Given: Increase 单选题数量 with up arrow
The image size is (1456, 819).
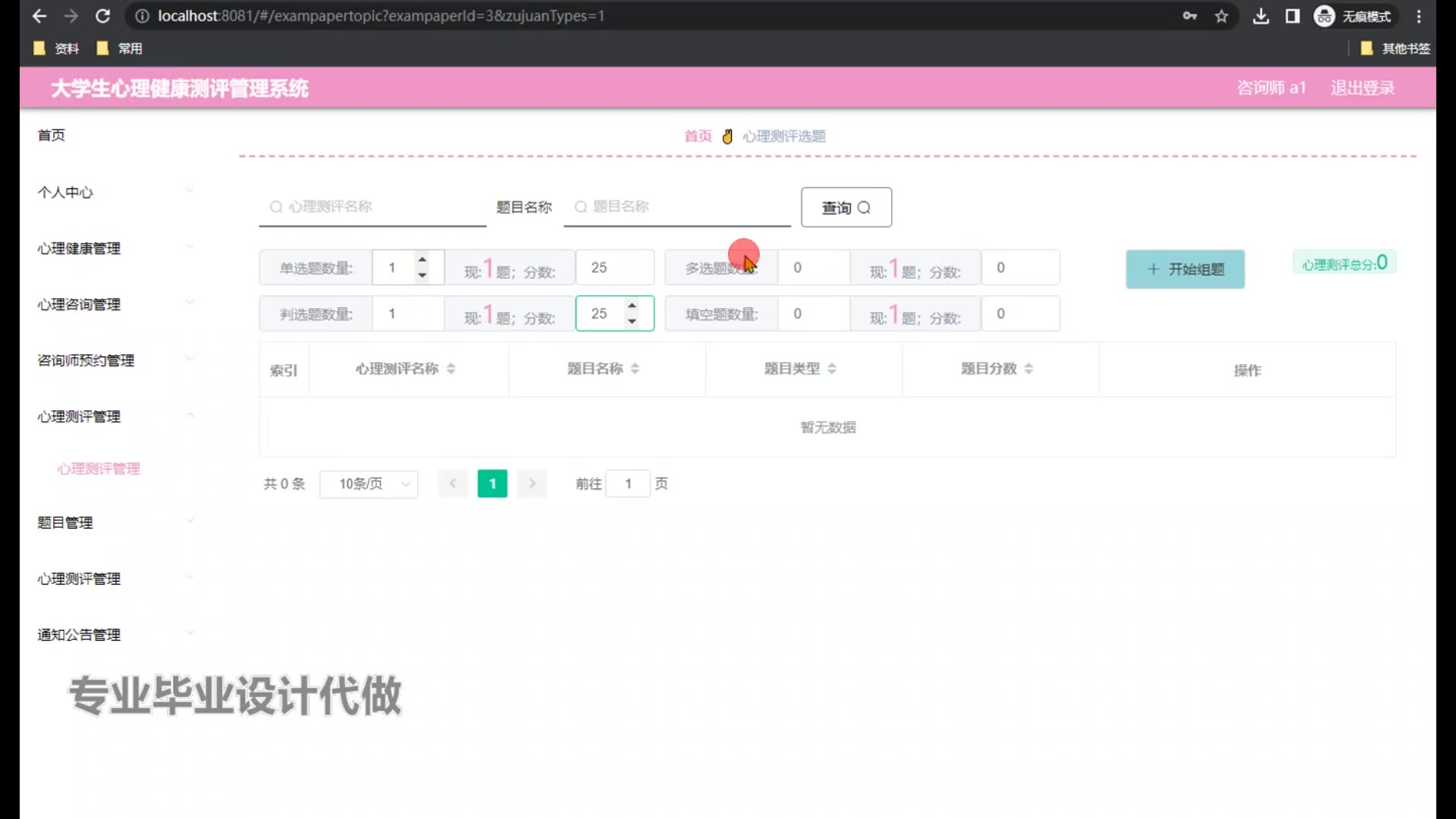Looking at the screenshot, I should pos(422,259).
